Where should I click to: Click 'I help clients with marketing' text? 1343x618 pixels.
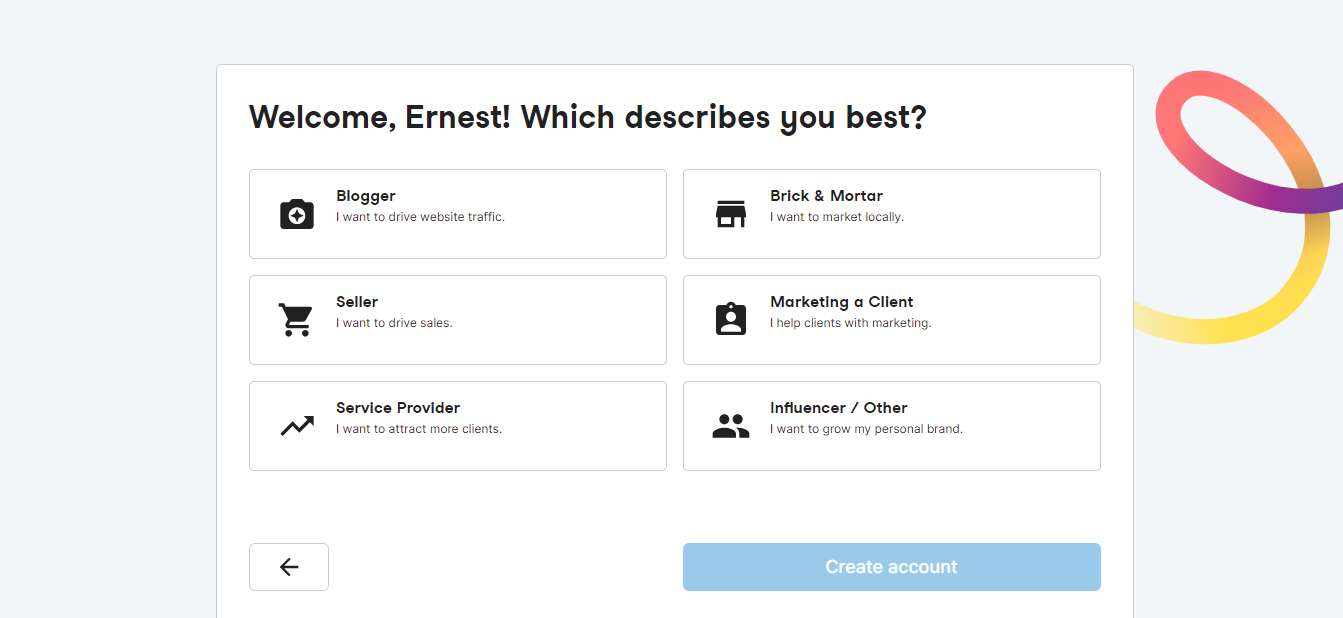coord(850,323)
